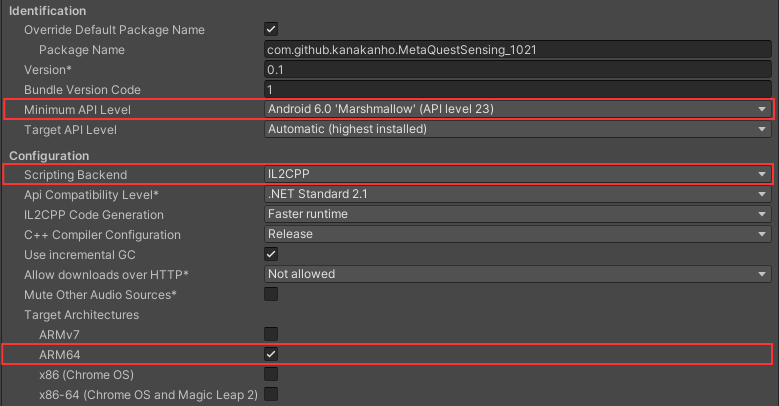Open Allow downloads over HTTP dropdown
This screenshot has height=406, width=779.
[516, 274]
